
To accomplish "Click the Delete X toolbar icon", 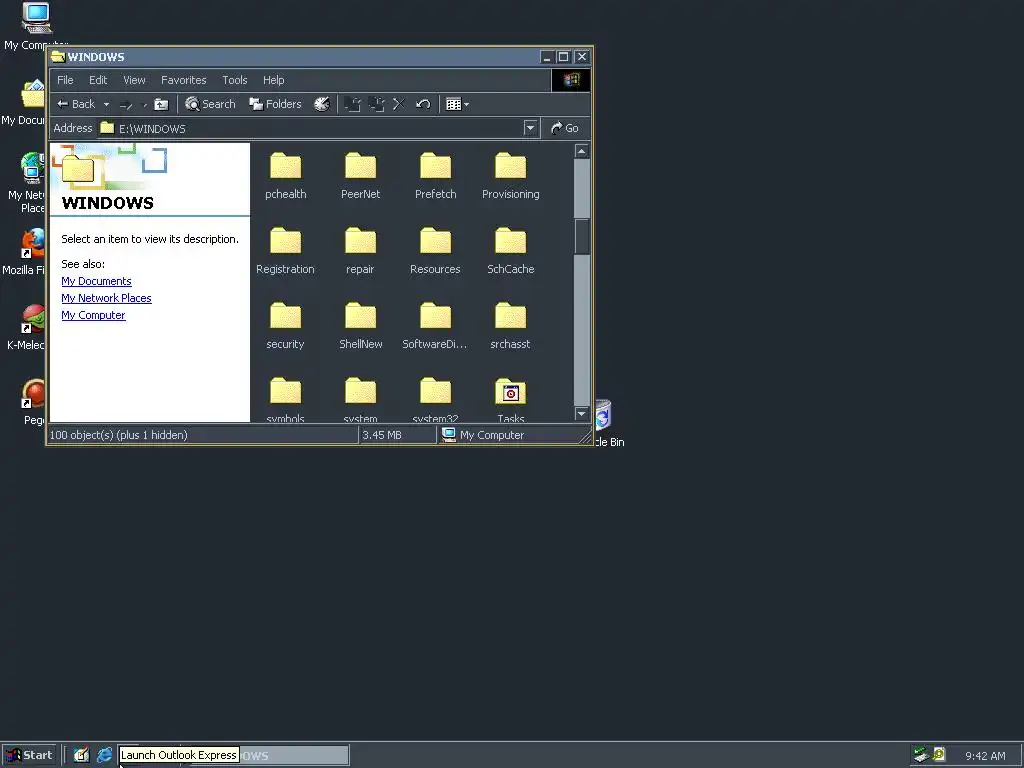I will coord(399,104).
